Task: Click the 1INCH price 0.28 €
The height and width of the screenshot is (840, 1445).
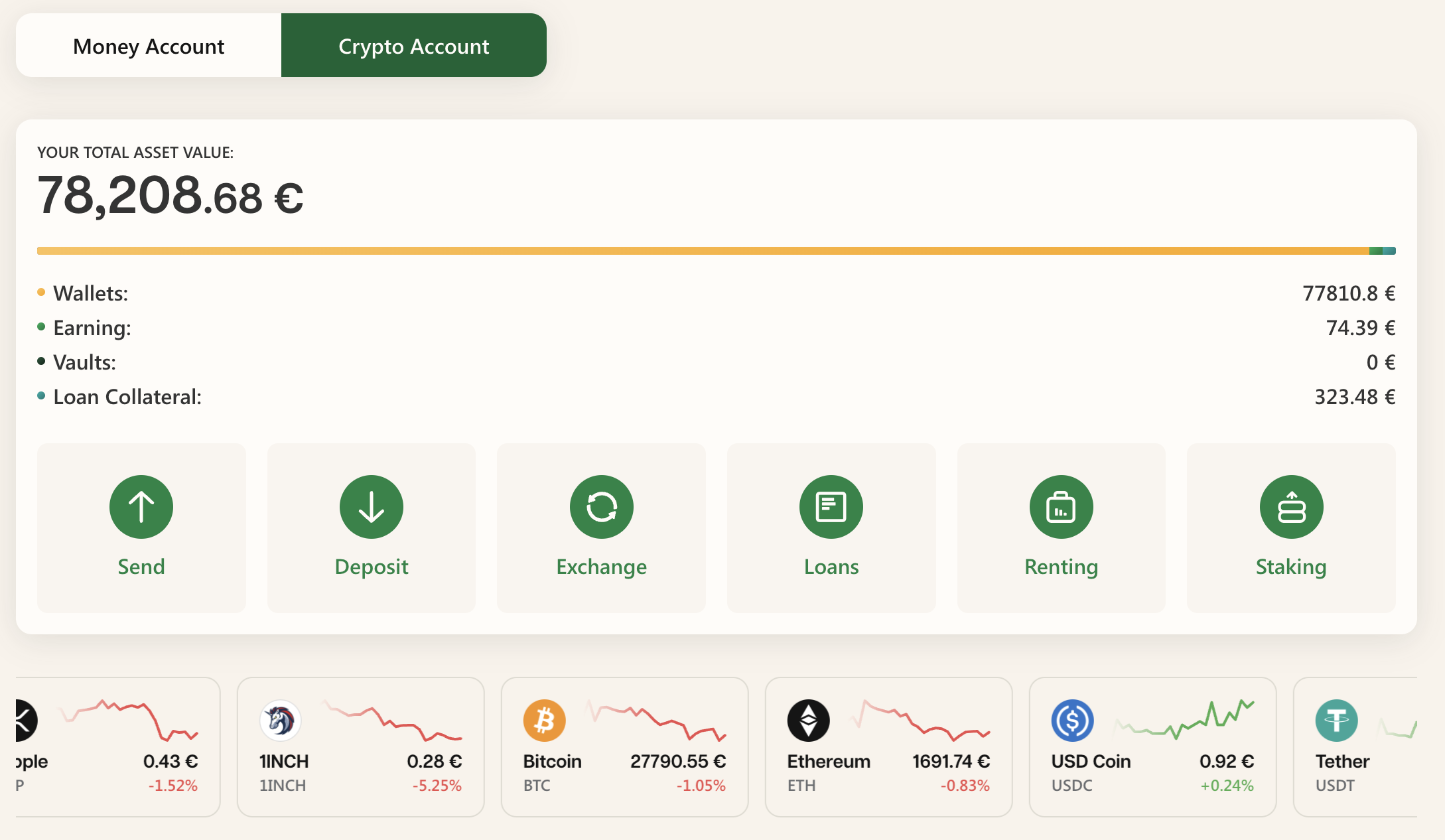Action: (435, 761)
